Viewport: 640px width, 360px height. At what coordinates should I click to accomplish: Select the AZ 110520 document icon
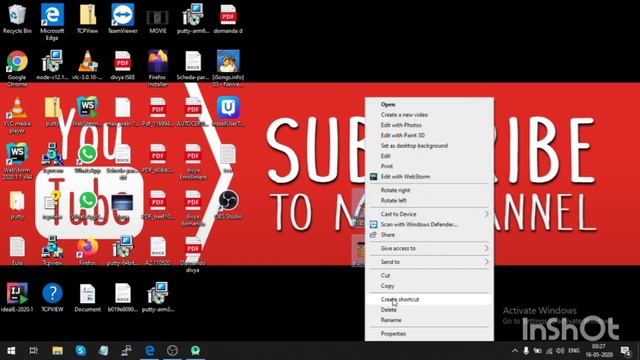point(158,251)
